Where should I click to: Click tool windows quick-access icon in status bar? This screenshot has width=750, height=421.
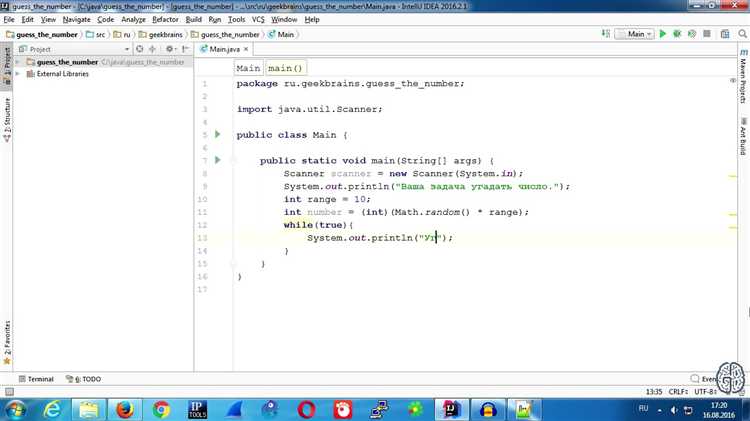(9, 392)
